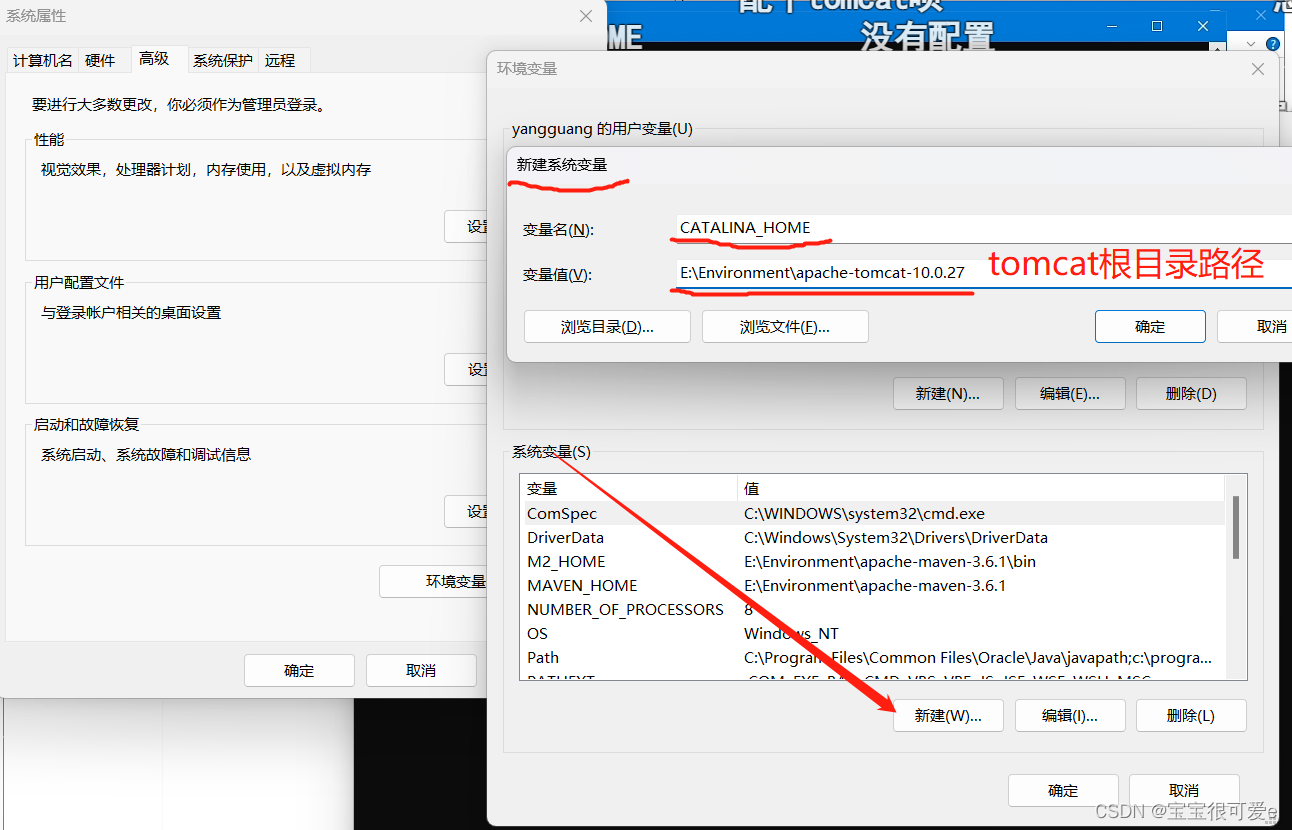1292x830 pixels.
Task: Click the 浏览文件(F)... button
Action: [785, 327]
